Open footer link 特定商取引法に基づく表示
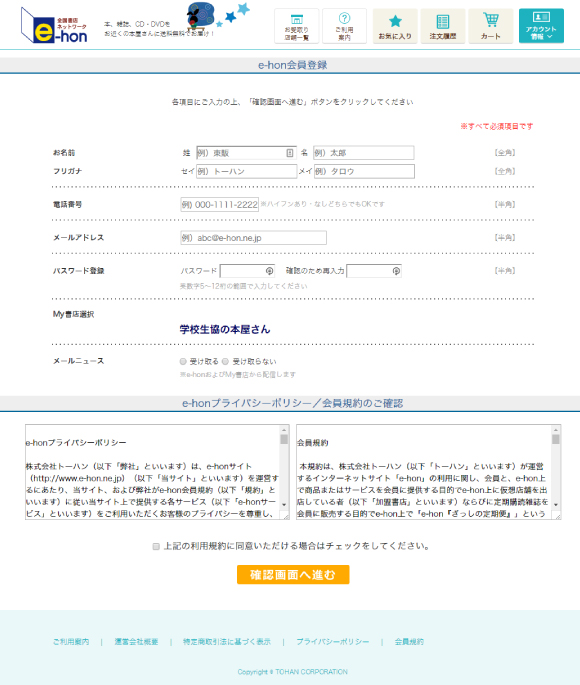Viewport: 580px width, 685px height. [227, 641]
